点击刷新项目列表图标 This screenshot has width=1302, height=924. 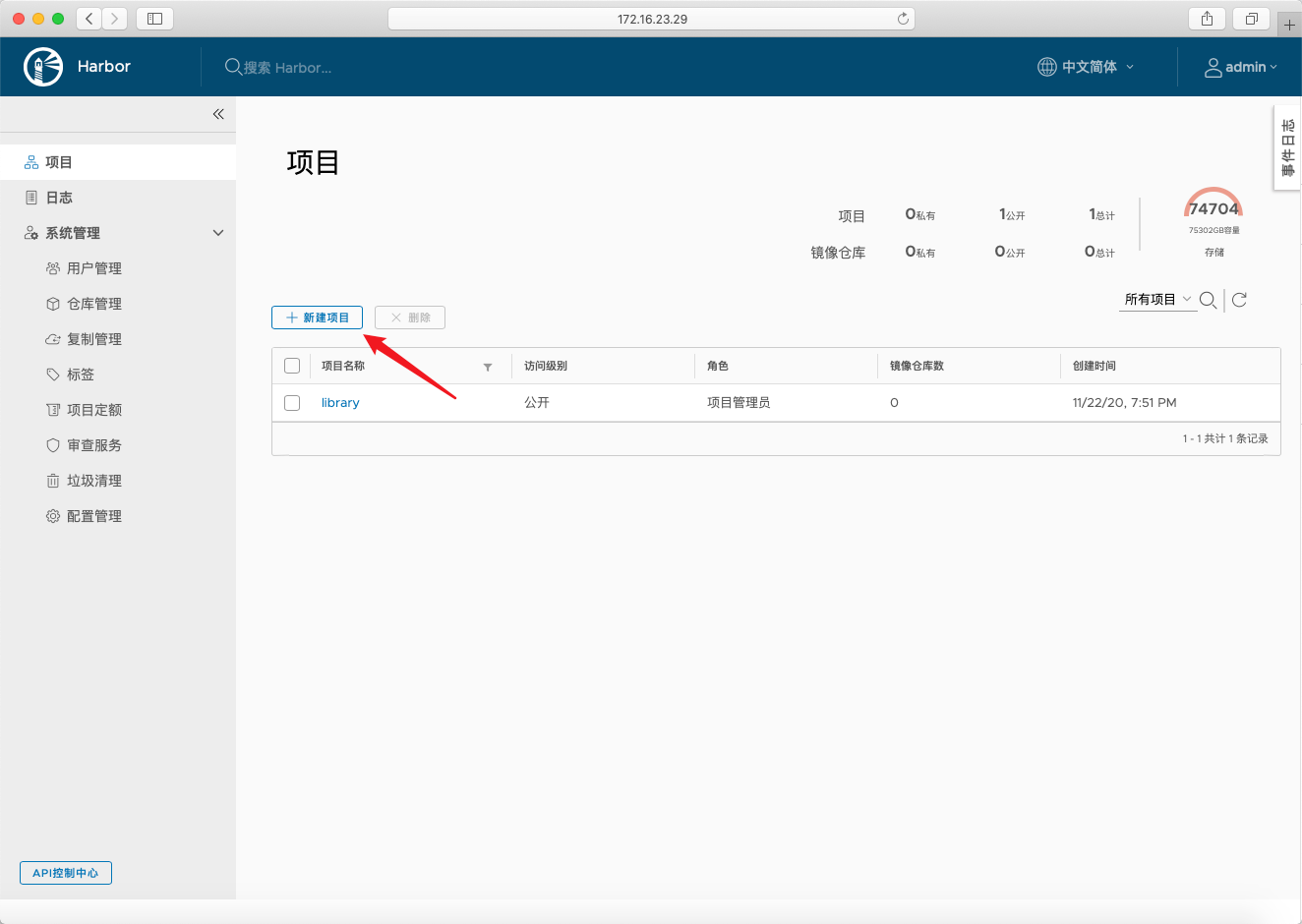(x=1239, y=300)
